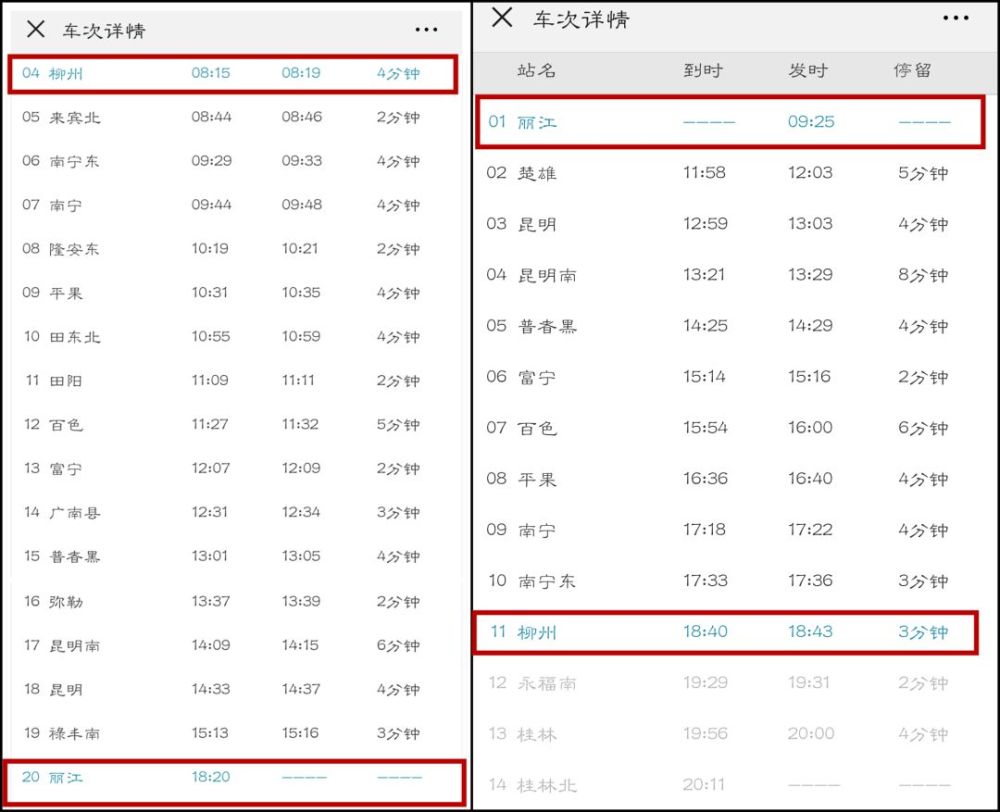Select the 11 柳州 row on right

[726, 632]
